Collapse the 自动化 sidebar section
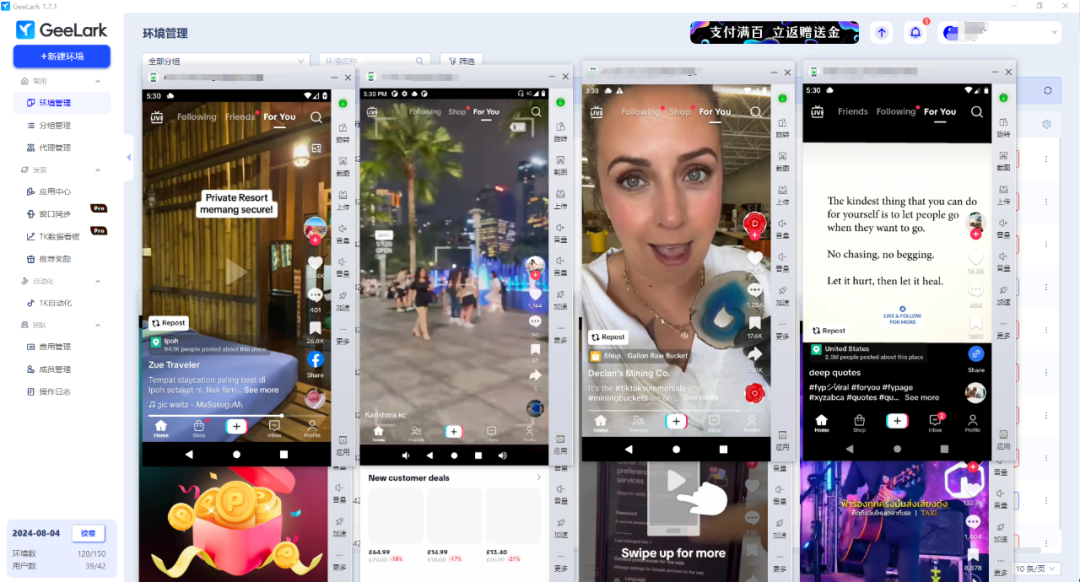This screenshot has height=582, width=1080. pyautogui.click(x=97, y=281)
